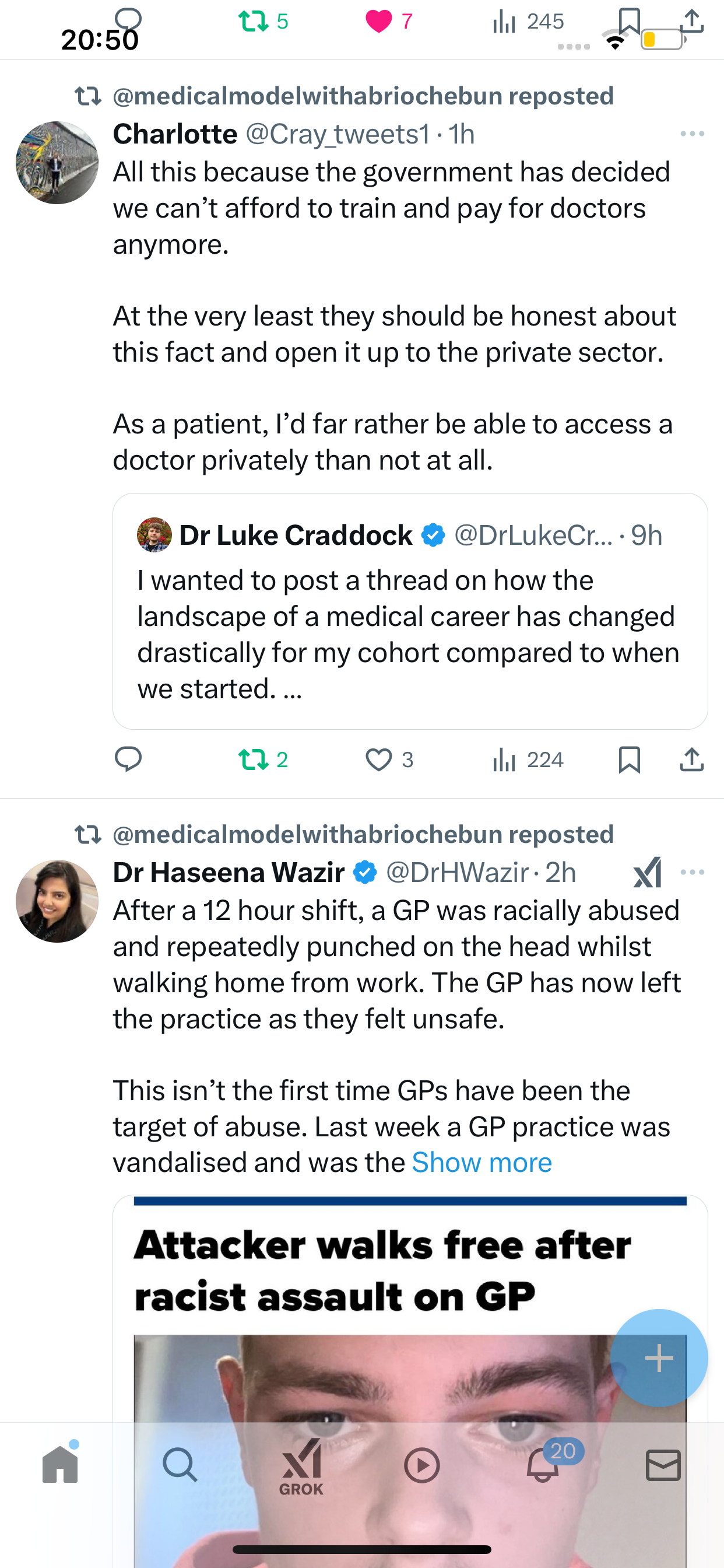The height and width of the screenshot is (1568, 724).
Task: Compose a new post with plus button
Action: click(x=659, y=1358)
